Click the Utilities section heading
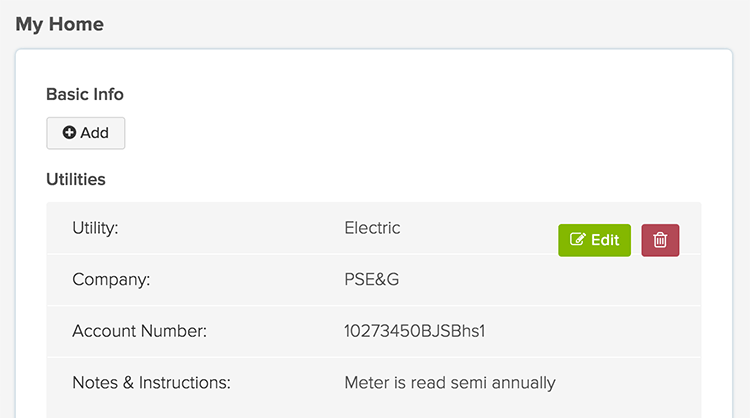Screen dimensions: 750x418 point(76,180)
